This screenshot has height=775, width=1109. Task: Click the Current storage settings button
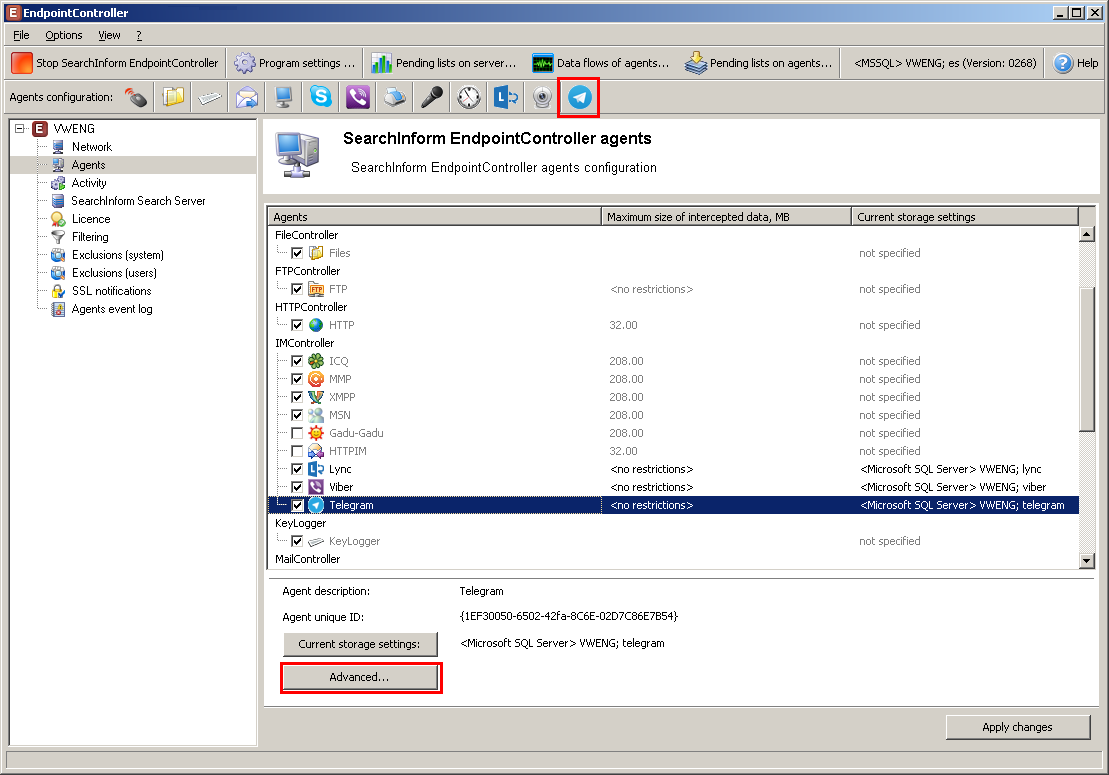click(360, 644)
